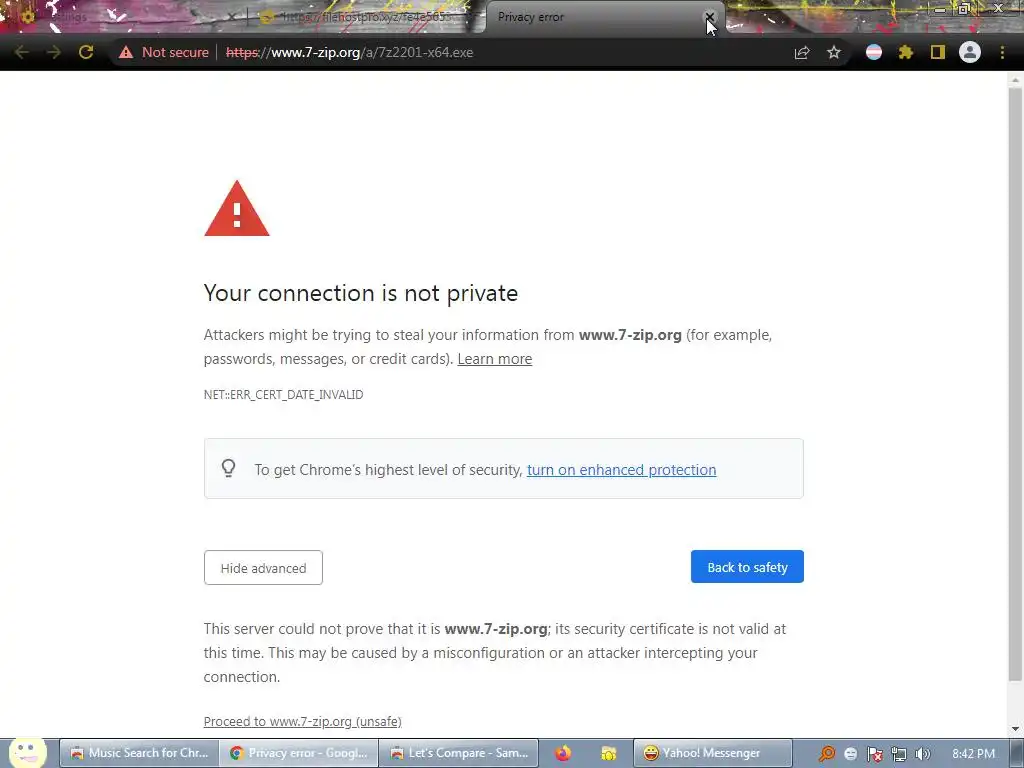This screenshot has width=1024, height=768.
Task: Go back to the previous page
Action: point(21,52)
